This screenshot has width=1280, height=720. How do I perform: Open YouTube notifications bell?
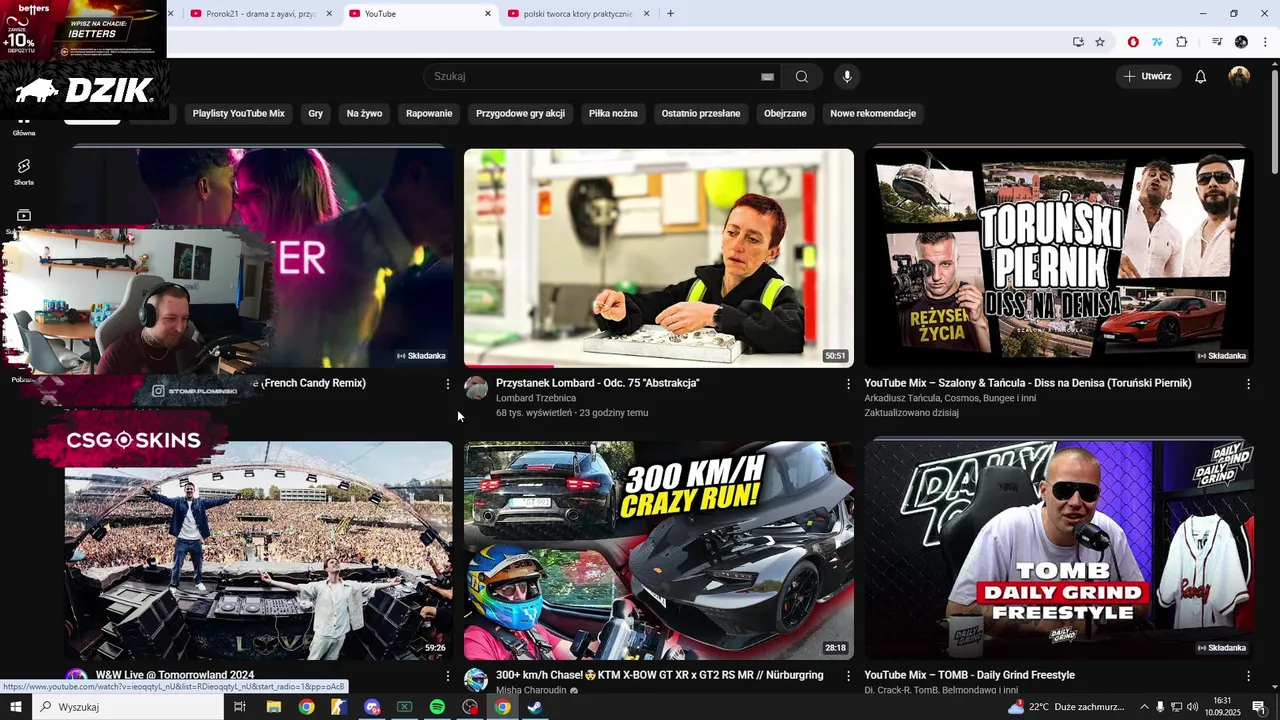(1200, 77)
